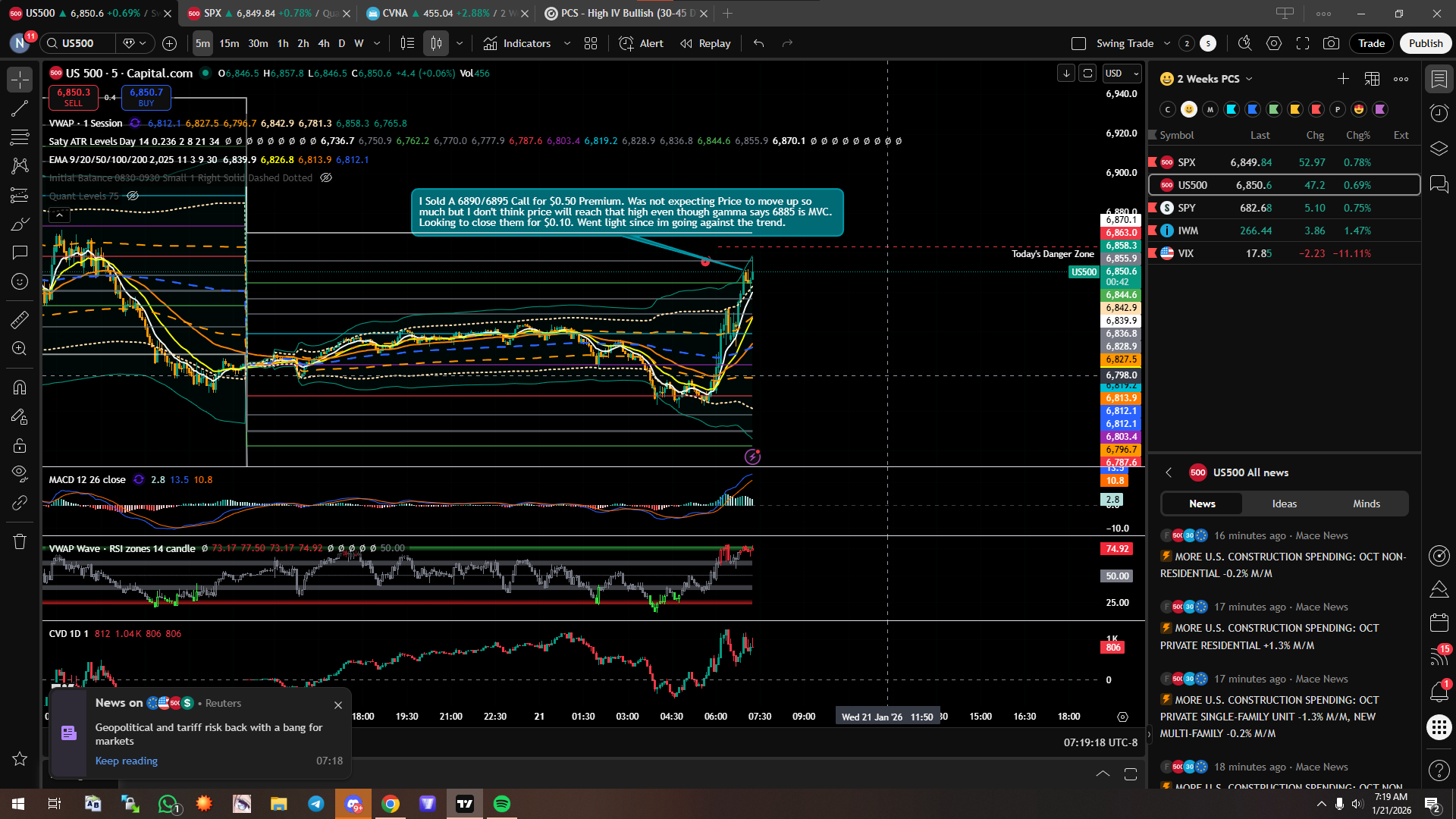Open the Alert creation tool
1456x819 pixels.
[x=642, y=43]
